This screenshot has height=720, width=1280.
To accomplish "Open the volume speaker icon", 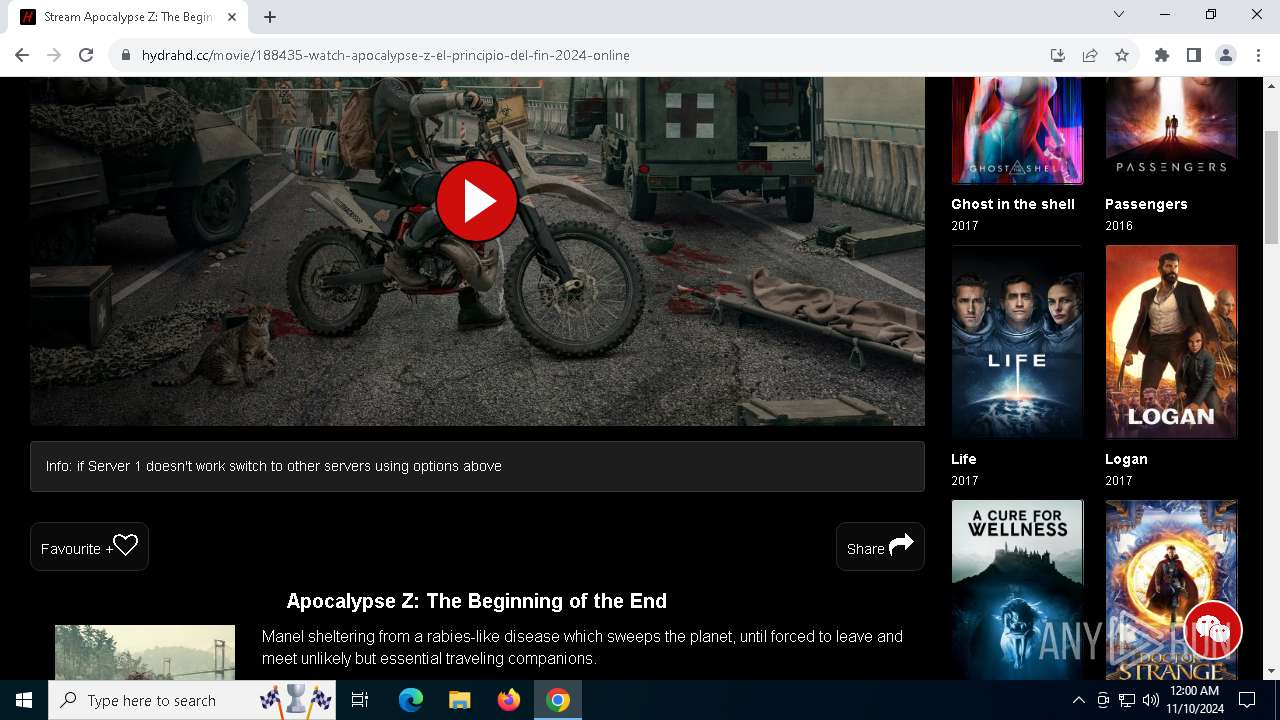I will (x=1151, y=700).
